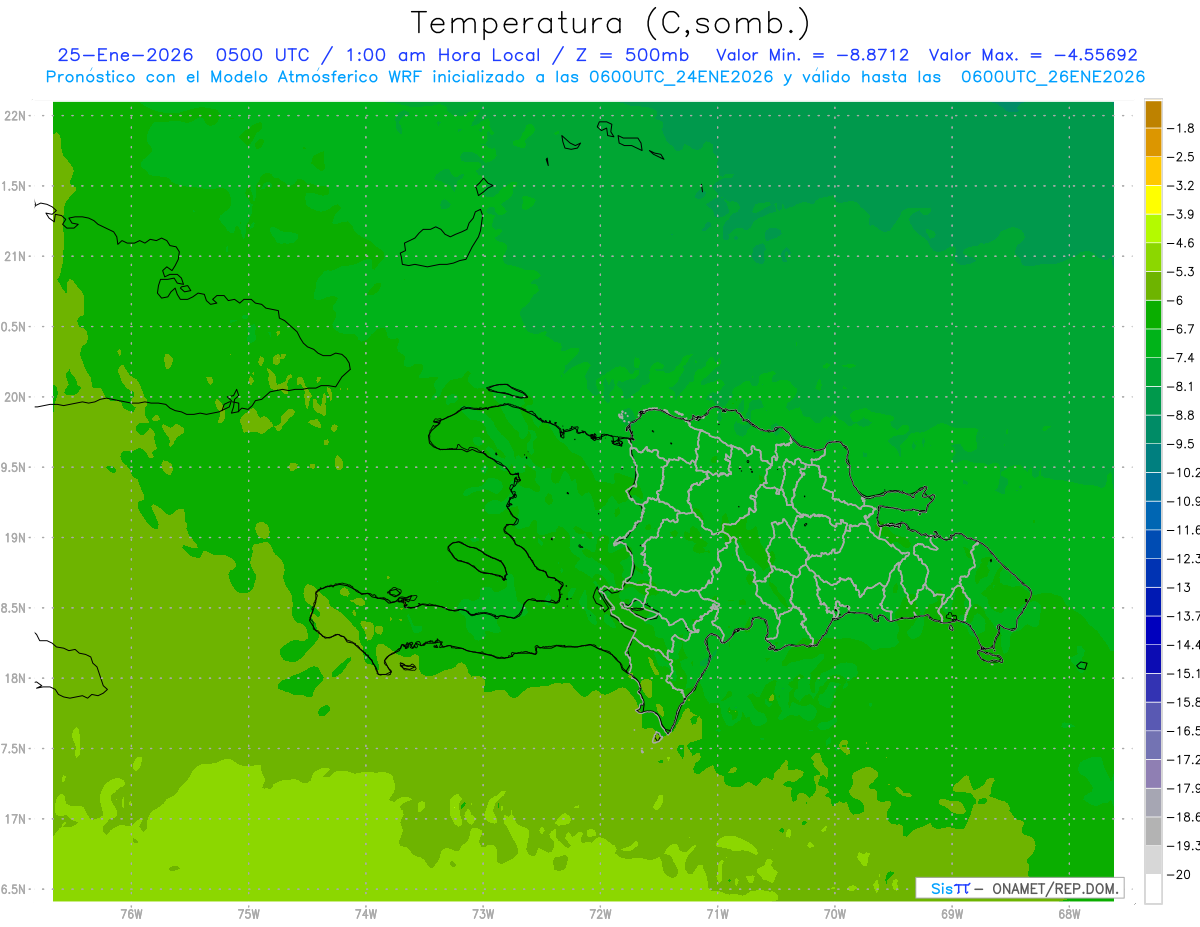Image resolution: width=1200 pixels, height=927 pixels.
Task: Click the '21N' latitude label
Action: pyautogui.click(x=15, y=257)
